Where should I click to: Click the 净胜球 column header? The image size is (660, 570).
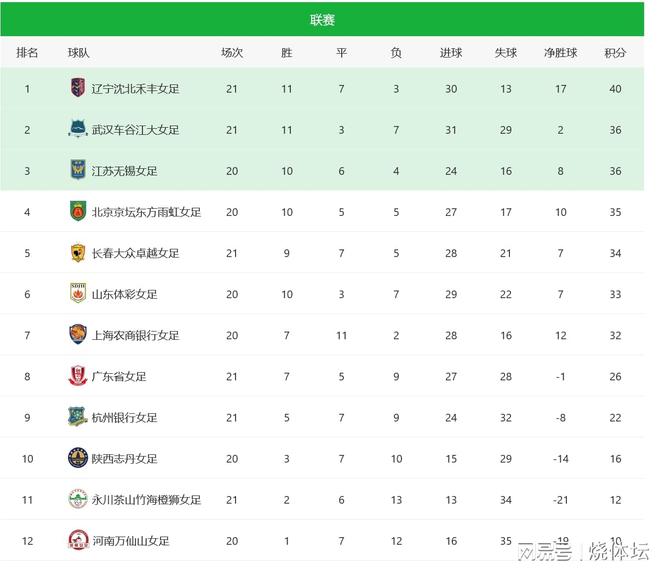(x=560, y=52)
